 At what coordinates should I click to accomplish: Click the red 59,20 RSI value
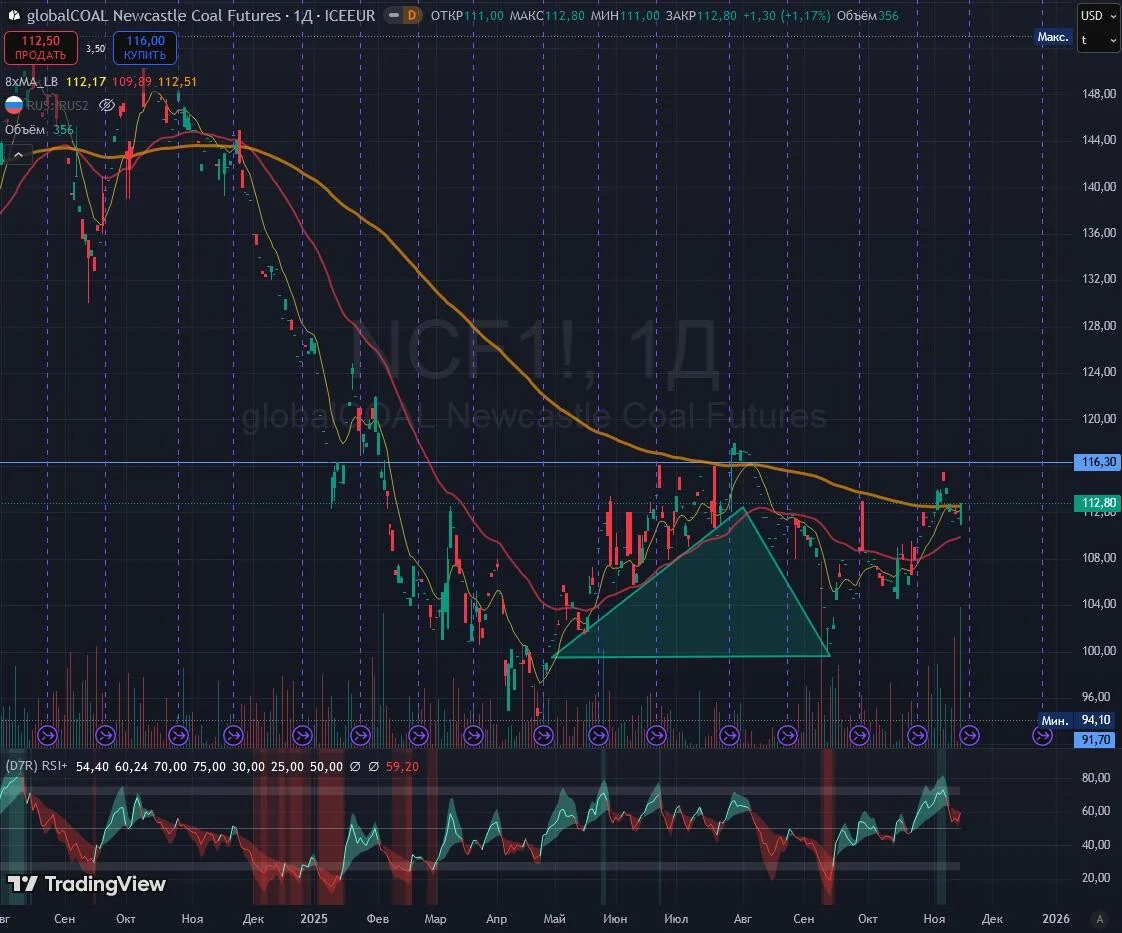point(402,766)
